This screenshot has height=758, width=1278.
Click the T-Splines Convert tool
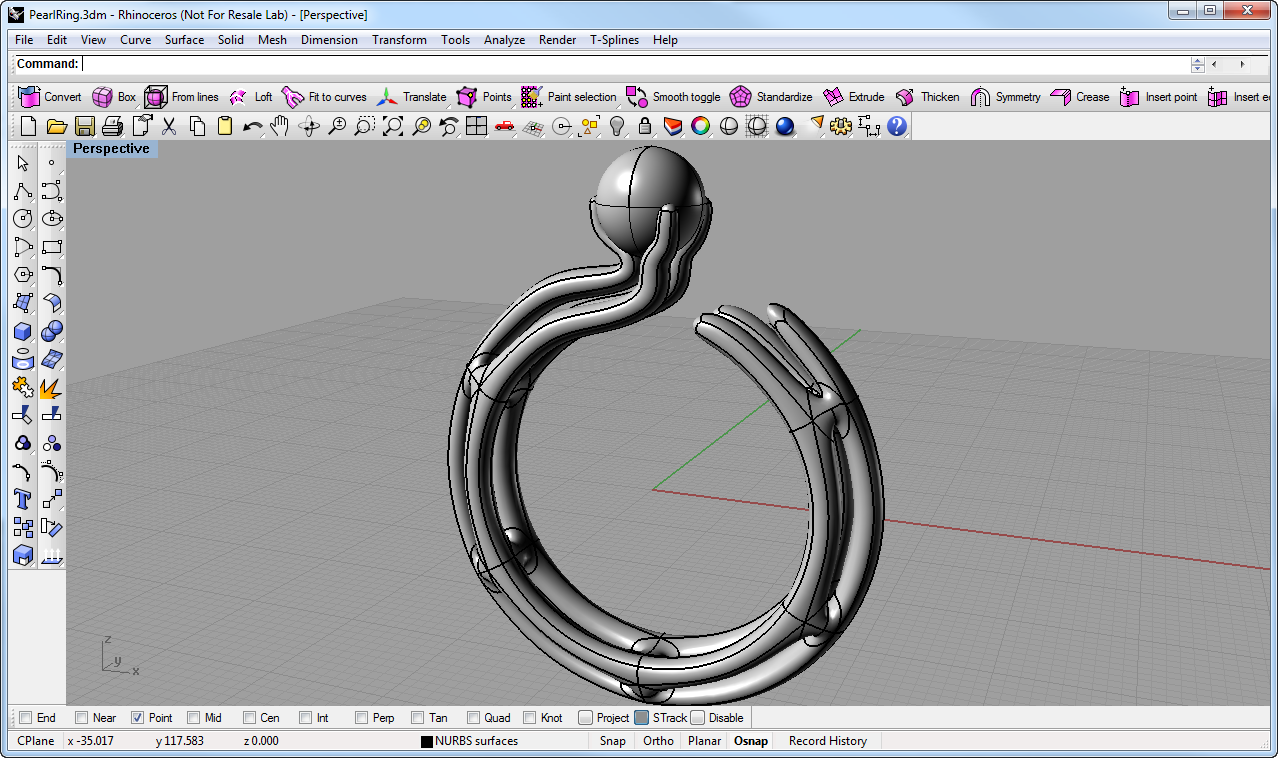[x=50, y=97]
